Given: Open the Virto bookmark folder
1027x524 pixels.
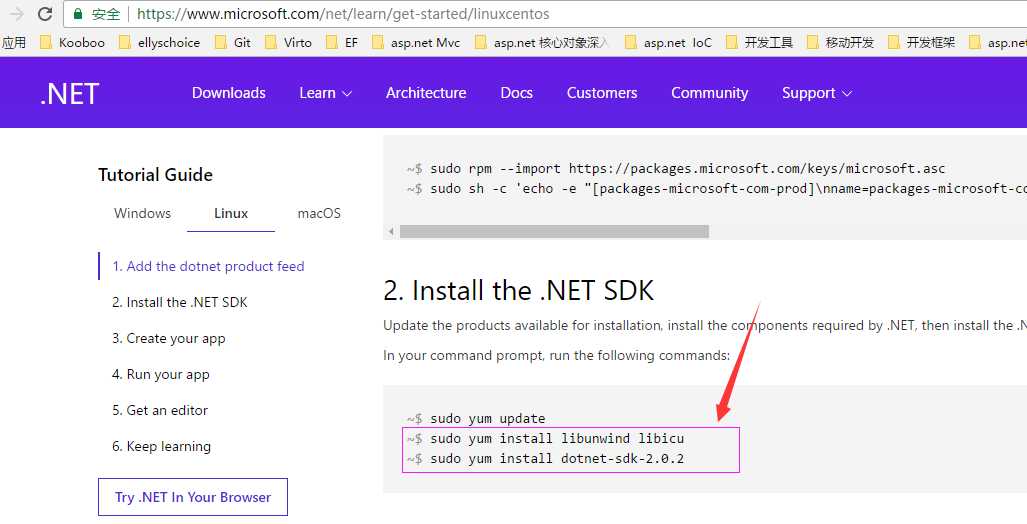Looking at the screenshot, I should coord(288,43).
